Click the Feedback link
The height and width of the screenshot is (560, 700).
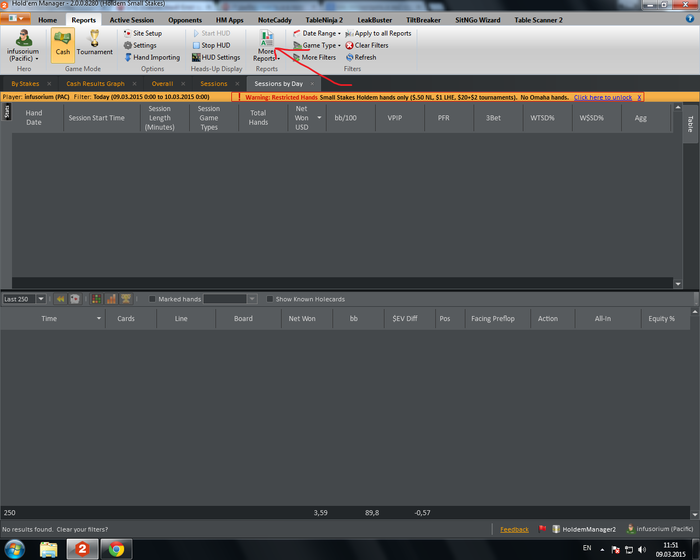point(514,529)
